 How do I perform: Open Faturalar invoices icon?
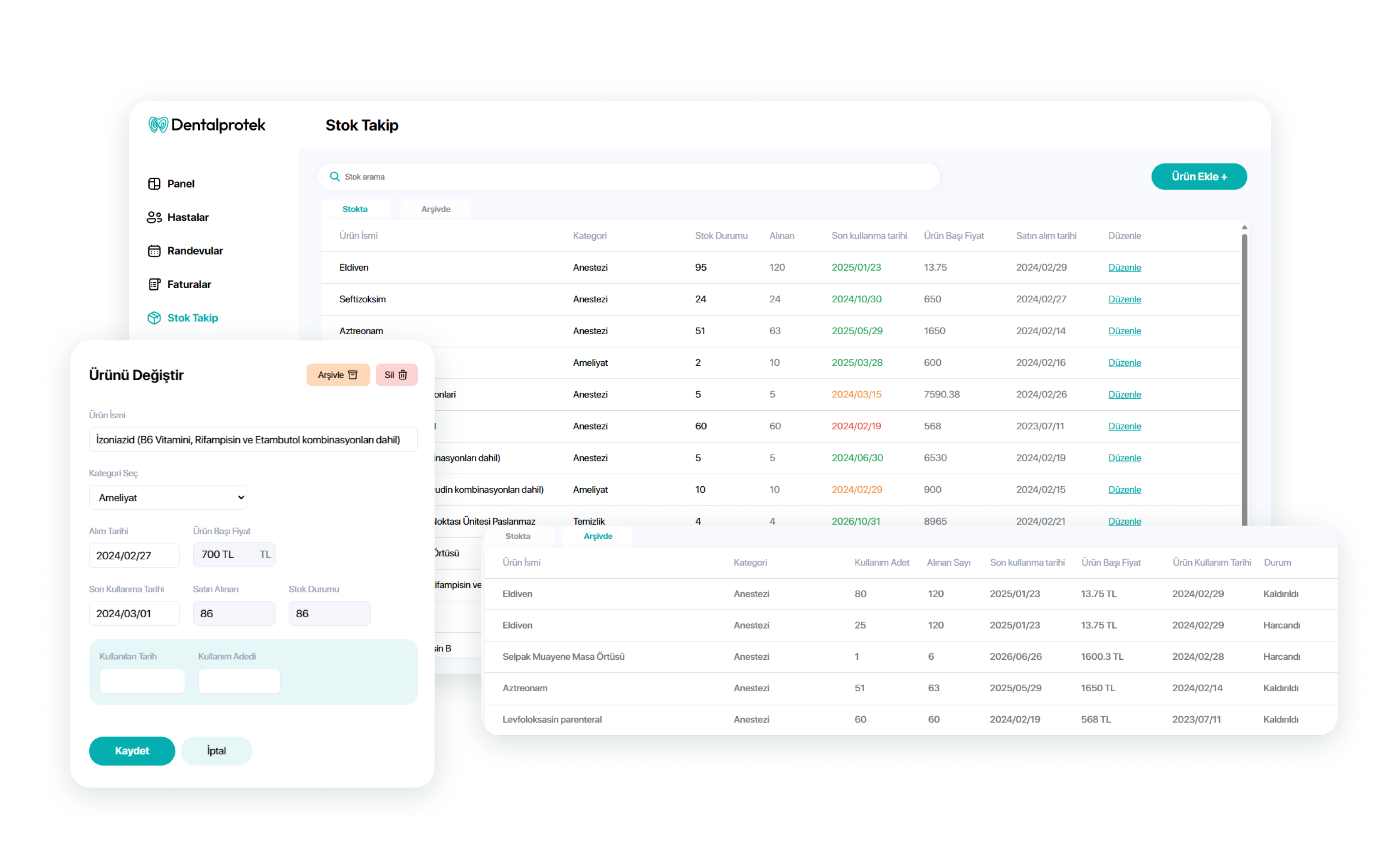(154, 284)
